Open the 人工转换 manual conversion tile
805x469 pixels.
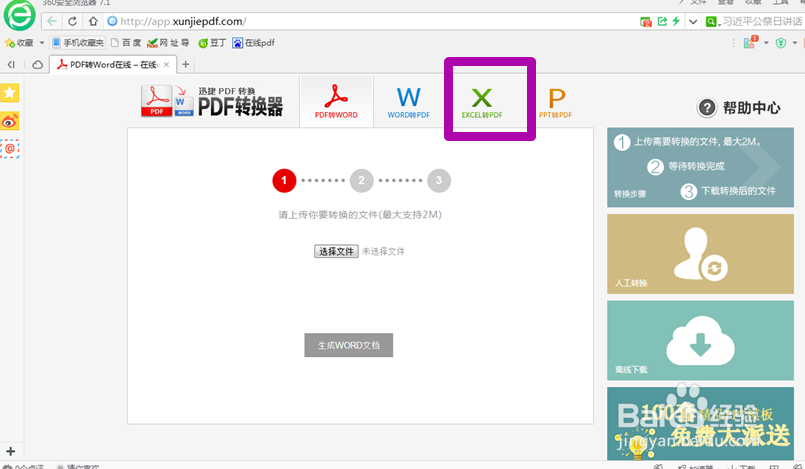[x=700, y=254]
